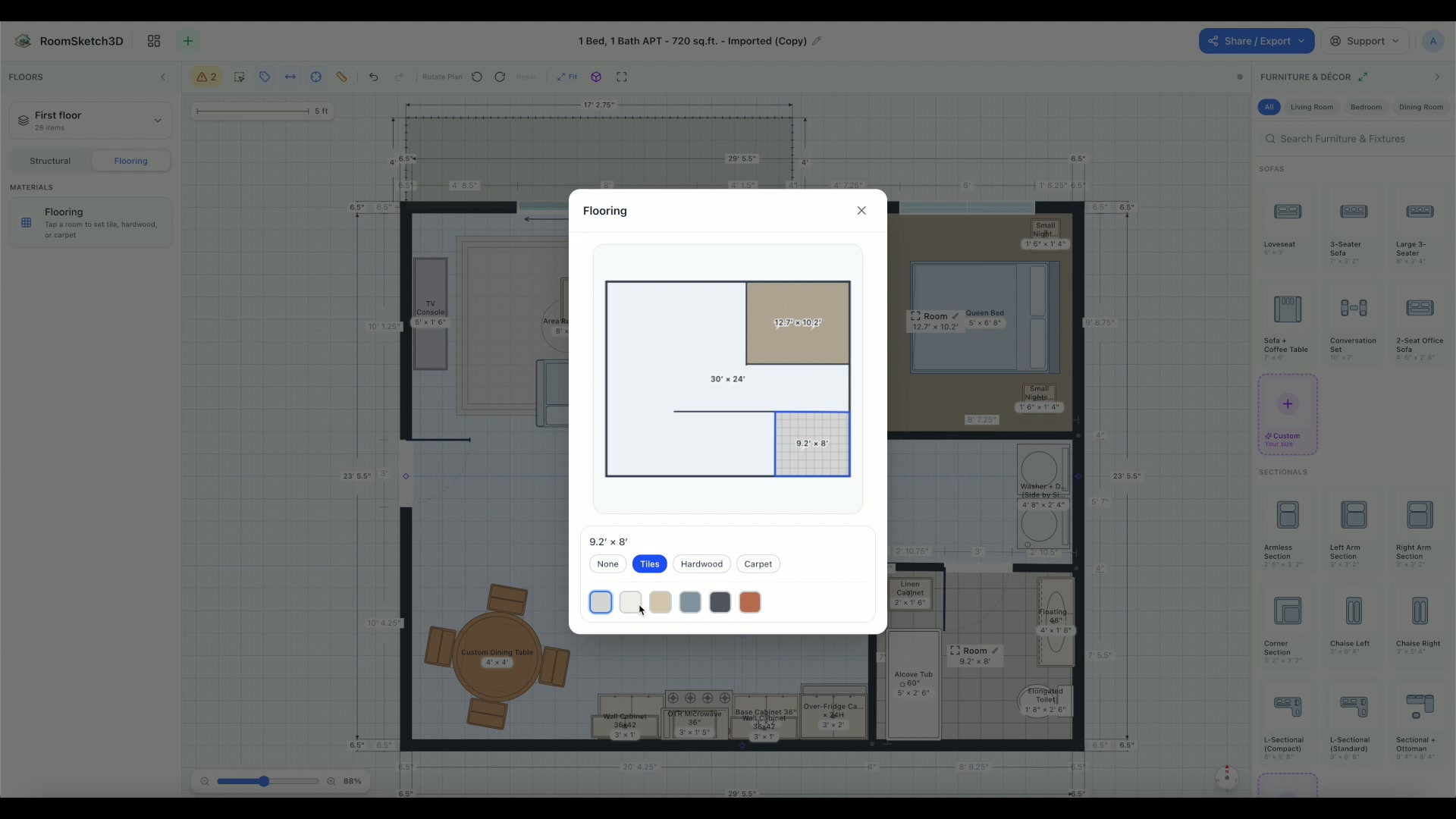
Task: Add a Custom size sofa
Action: tap(1288, 414)
